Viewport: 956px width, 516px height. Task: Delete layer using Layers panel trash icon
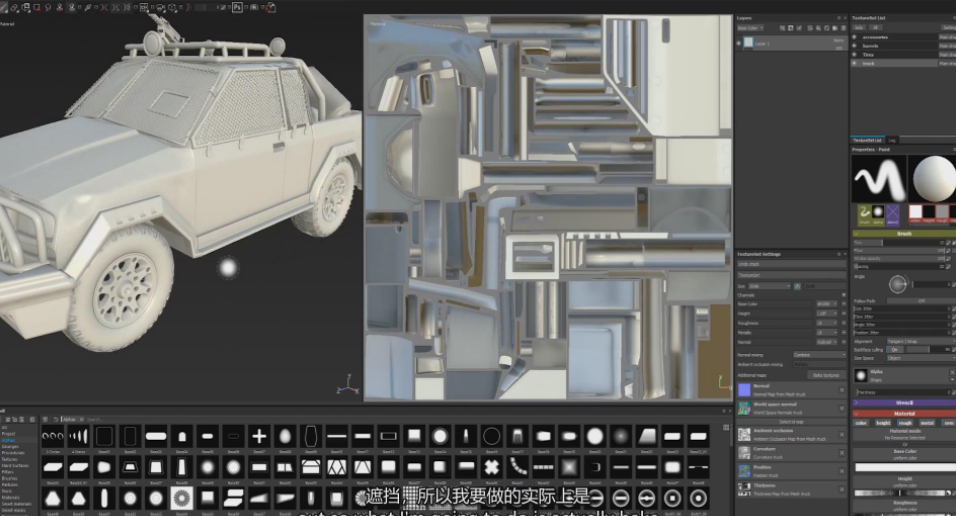(x=844, y=28)
